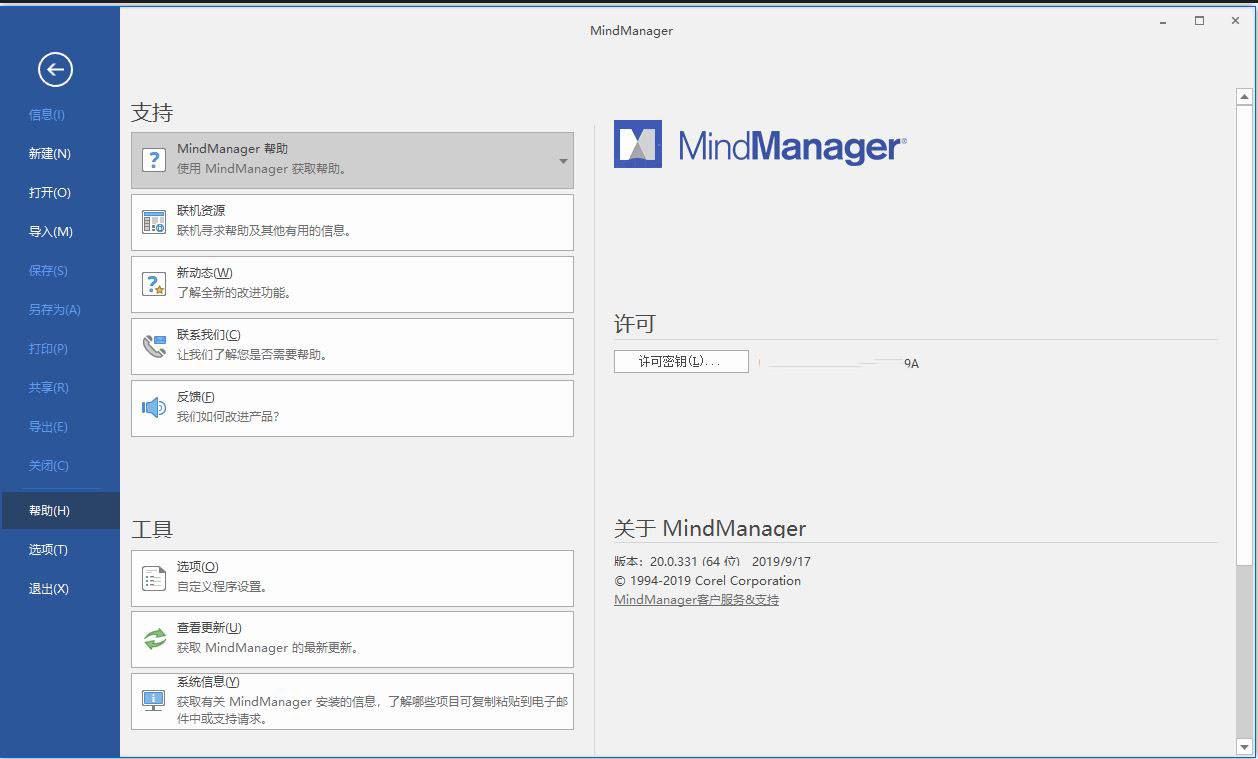Click the Options (选项) checklist icon
The image size is (1258, 759).
click(153, 578)
